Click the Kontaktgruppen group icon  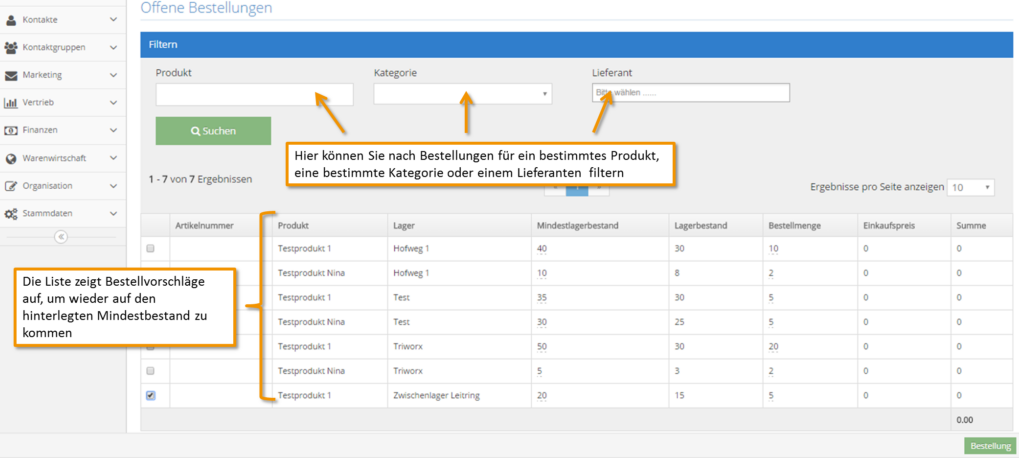[x=10, y=47]
